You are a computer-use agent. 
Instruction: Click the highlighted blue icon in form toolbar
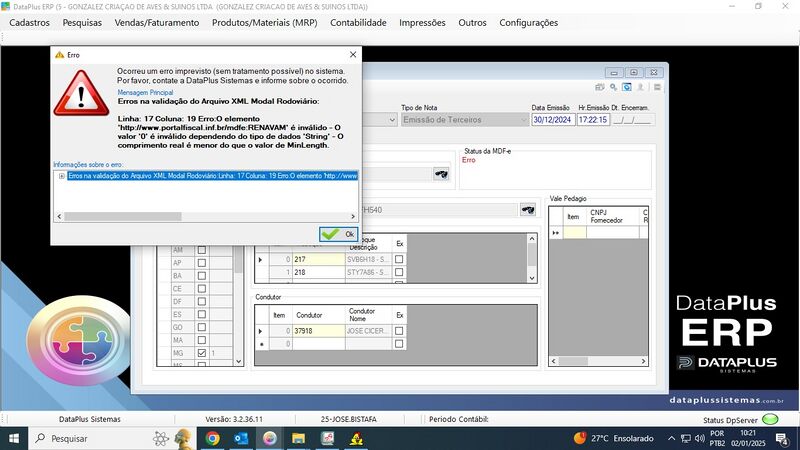(627, 87)
